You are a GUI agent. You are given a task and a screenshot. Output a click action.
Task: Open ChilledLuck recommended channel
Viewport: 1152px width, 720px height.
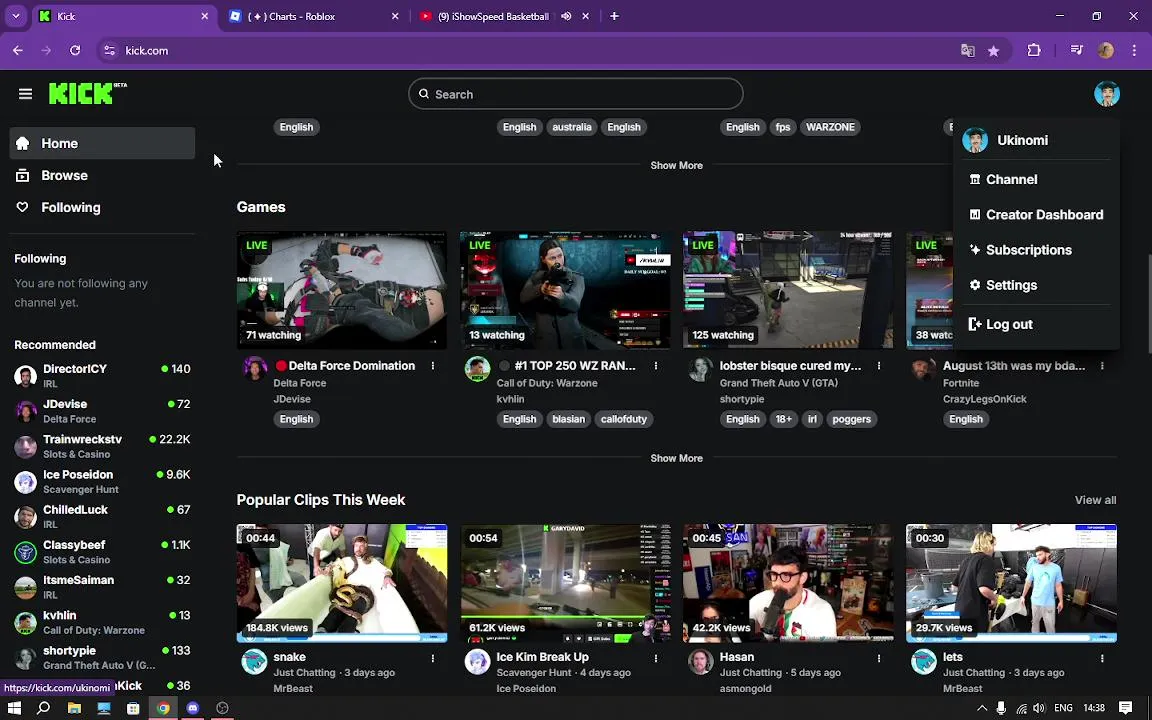tap(102, 516)
